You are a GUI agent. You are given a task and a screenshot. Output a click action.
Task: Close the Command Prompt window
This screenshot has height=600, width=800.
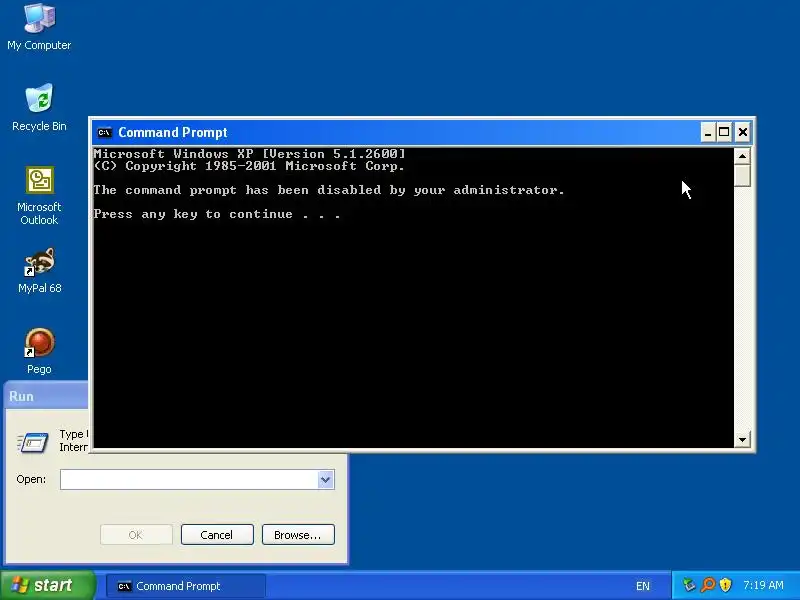coord(743,133)
